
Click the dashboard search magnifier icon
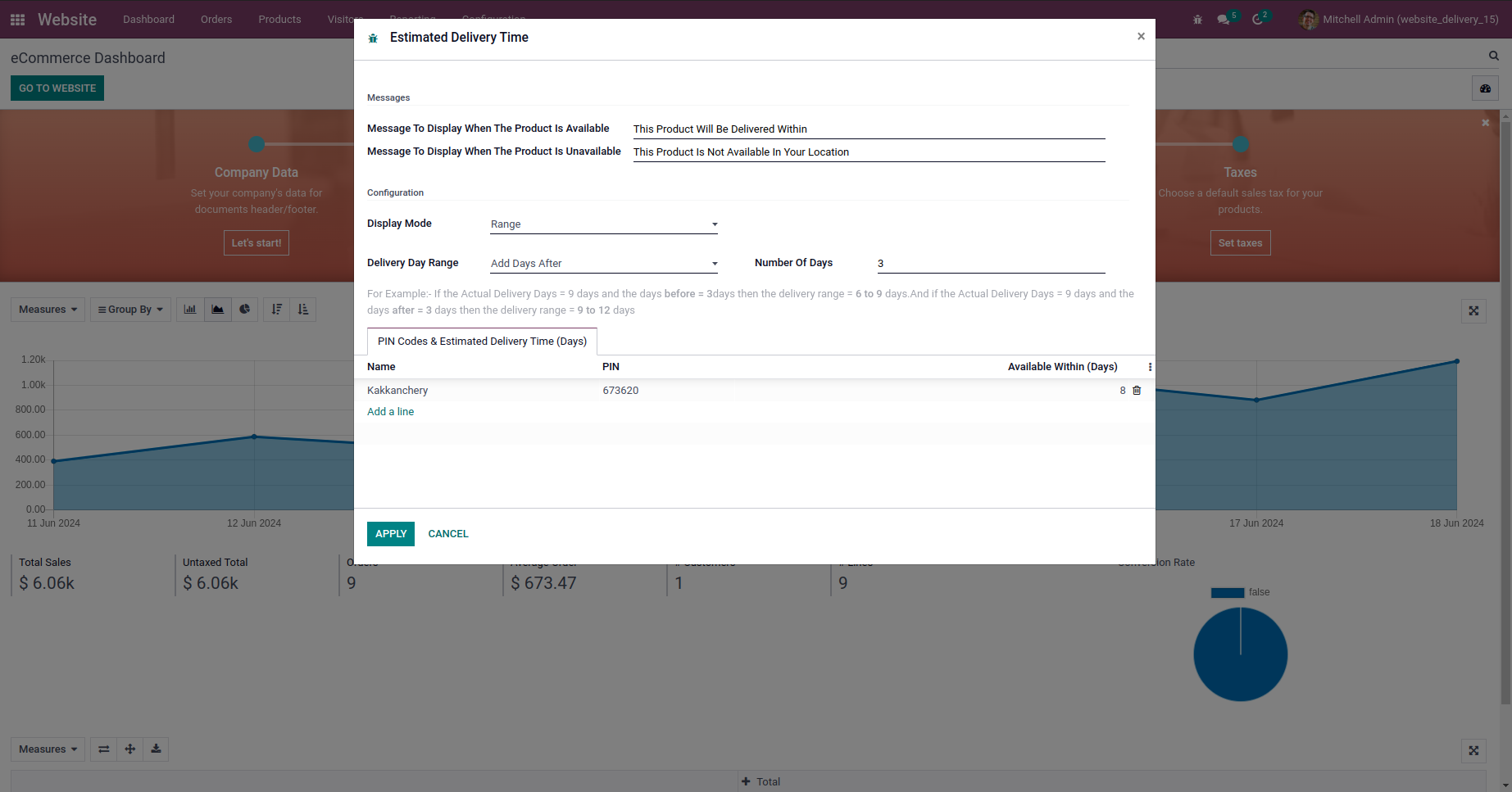1493,56
